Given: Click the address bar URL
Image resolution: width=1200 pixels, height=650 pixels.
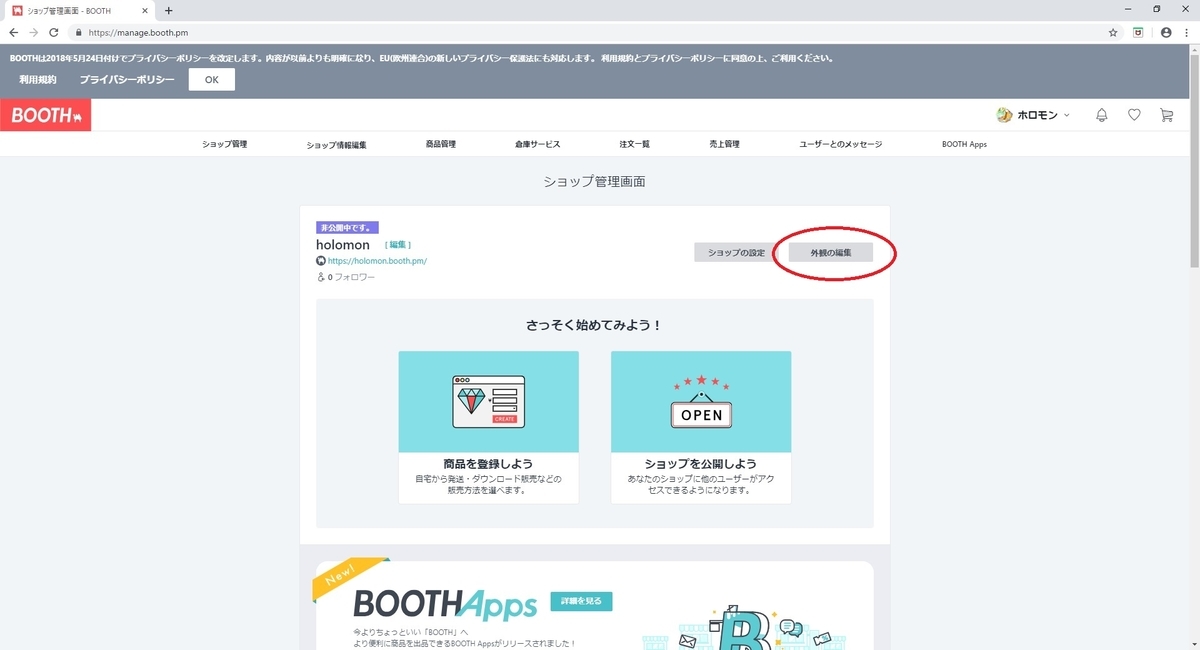Looking at the screenshot, I should [x=139, y=32].
